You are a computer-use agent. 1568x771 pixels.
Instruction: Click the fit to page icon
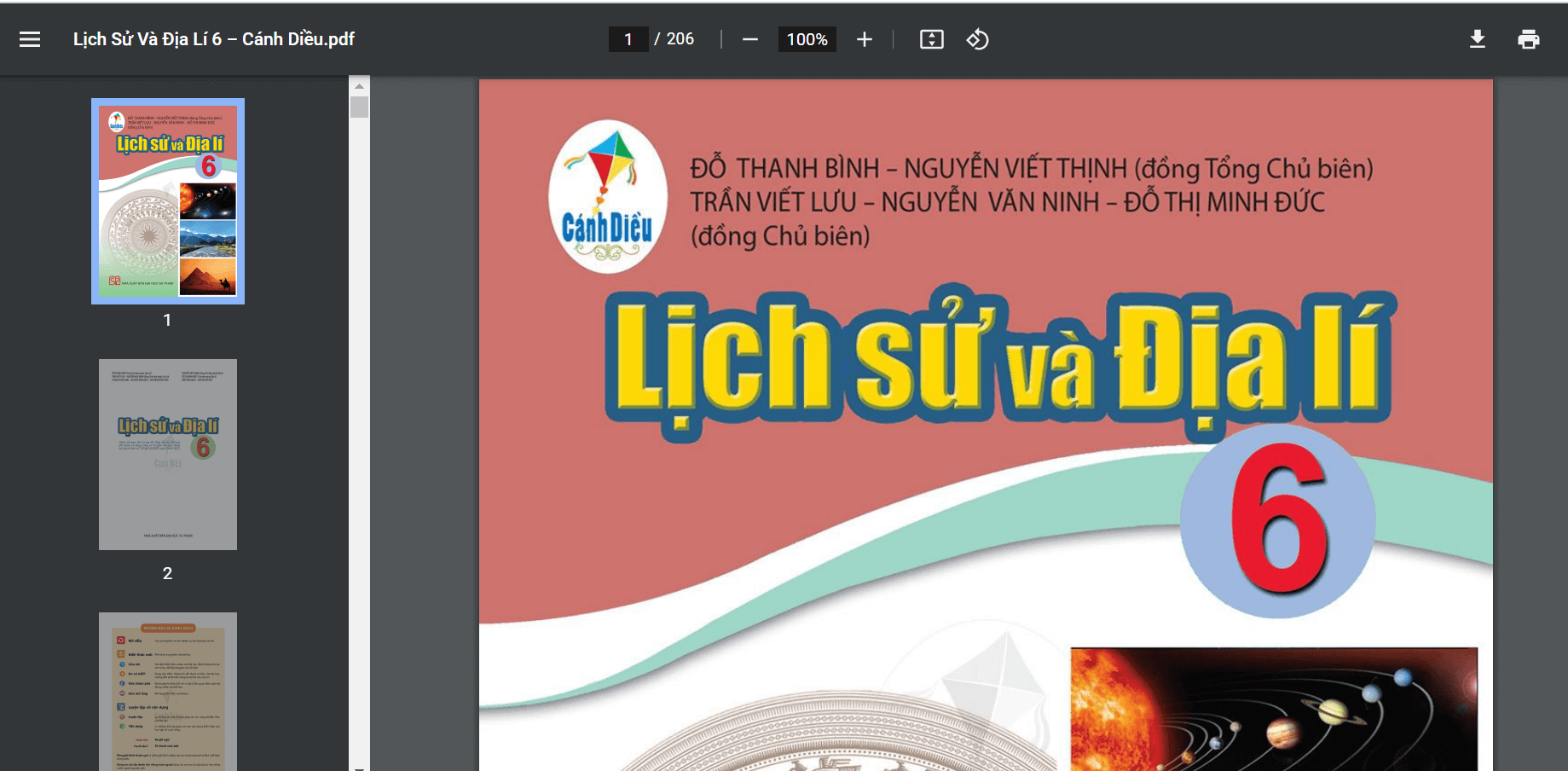coord(932,39)
